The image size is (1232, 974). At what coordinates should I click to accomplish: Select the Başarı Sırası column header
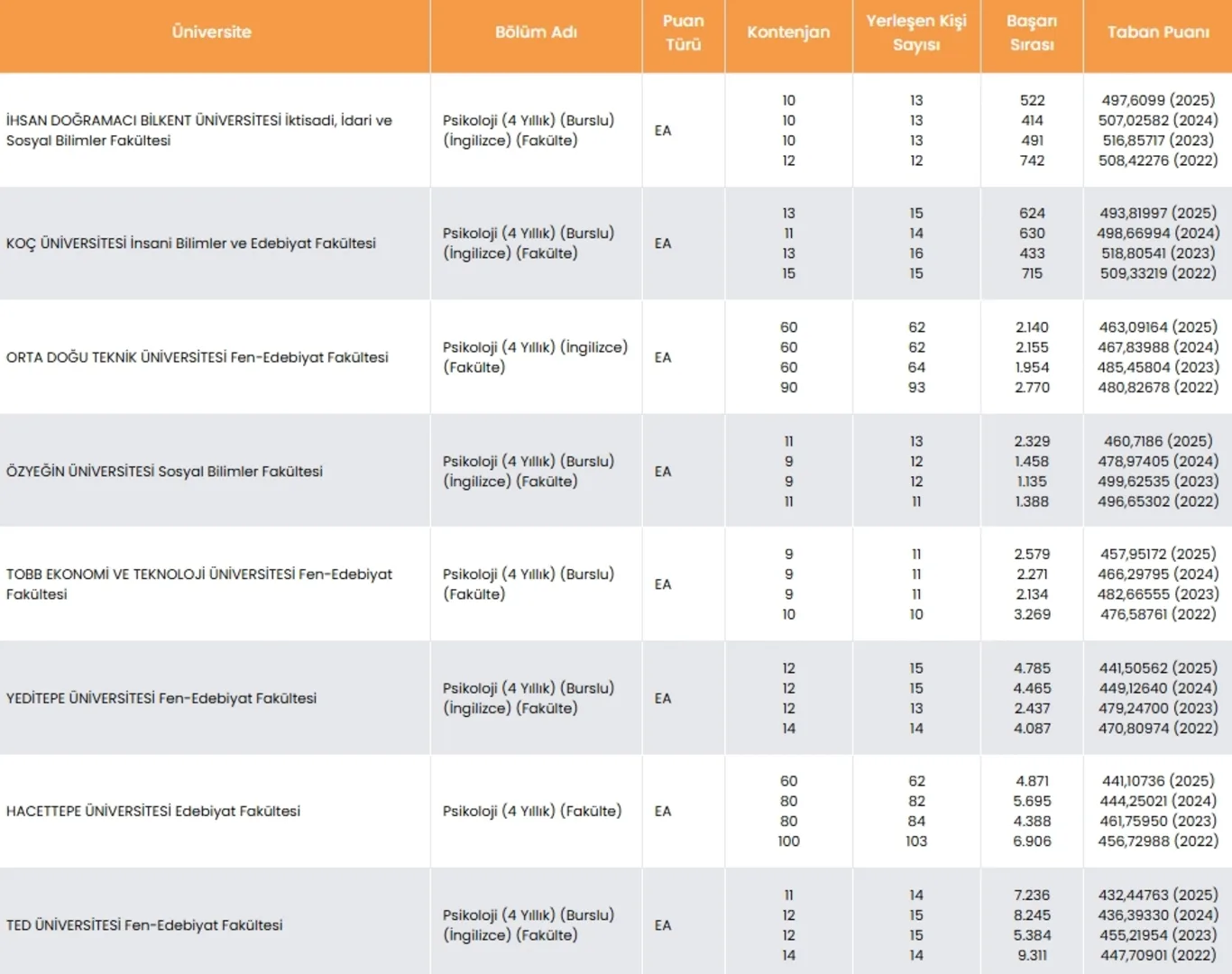pos(1032,32)
